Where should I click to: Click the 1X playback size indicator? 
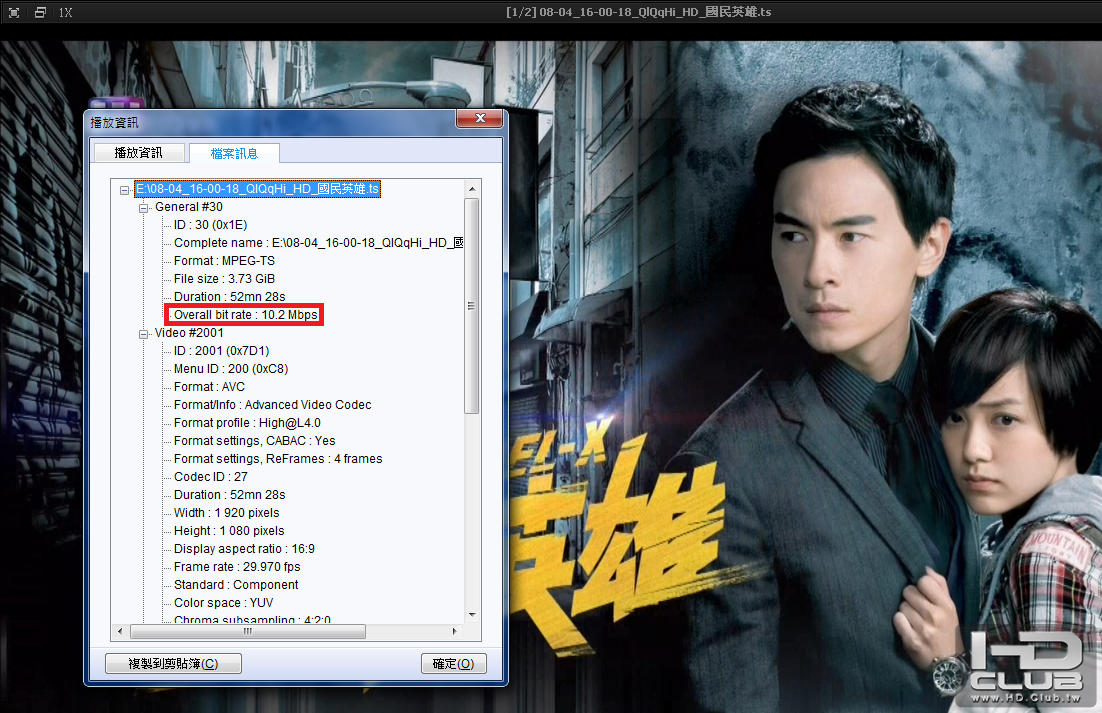(x=65, y=13)
